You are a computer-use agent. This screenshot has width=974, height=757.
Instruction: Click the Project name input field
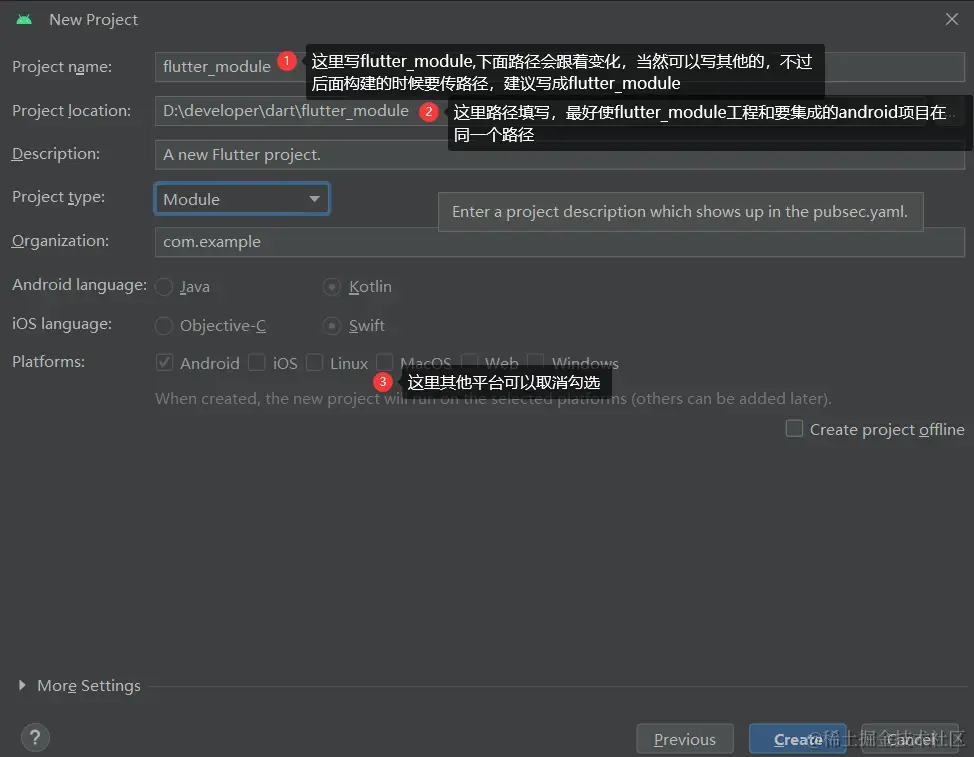pyautogui.click(x=559, y=66)
